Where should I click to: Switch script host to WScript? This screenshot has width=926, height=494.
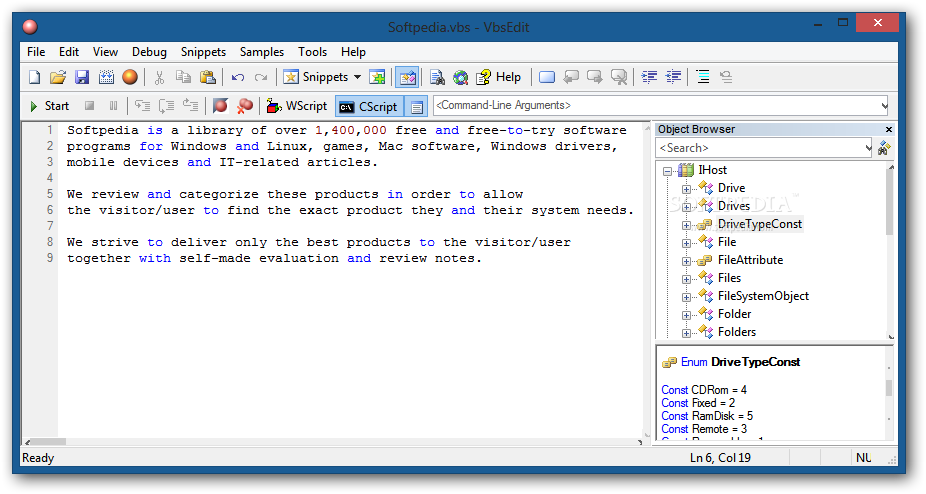point(296,106)
